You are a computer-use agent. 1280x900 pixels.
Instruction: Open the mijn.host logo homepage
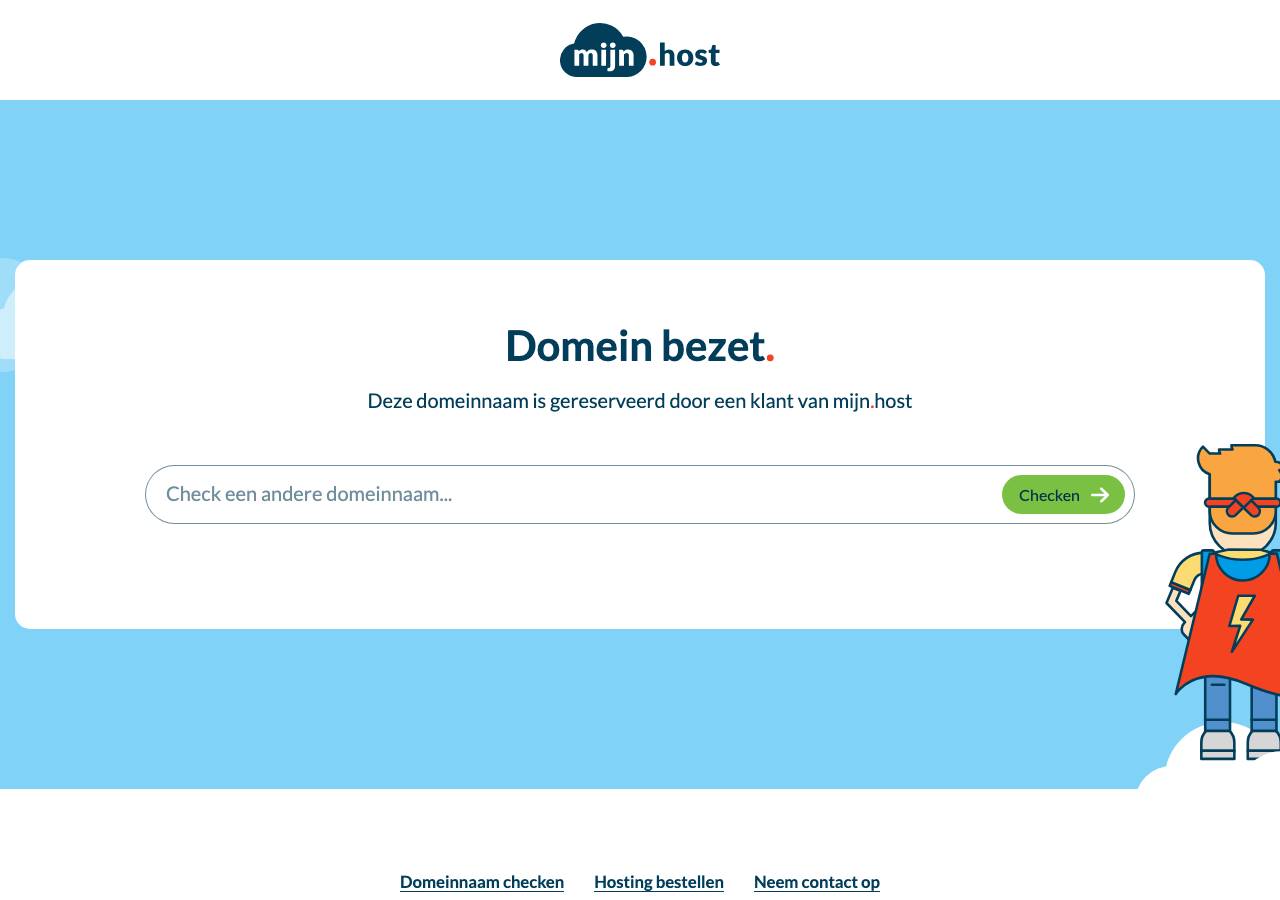[x=640, y=50]
